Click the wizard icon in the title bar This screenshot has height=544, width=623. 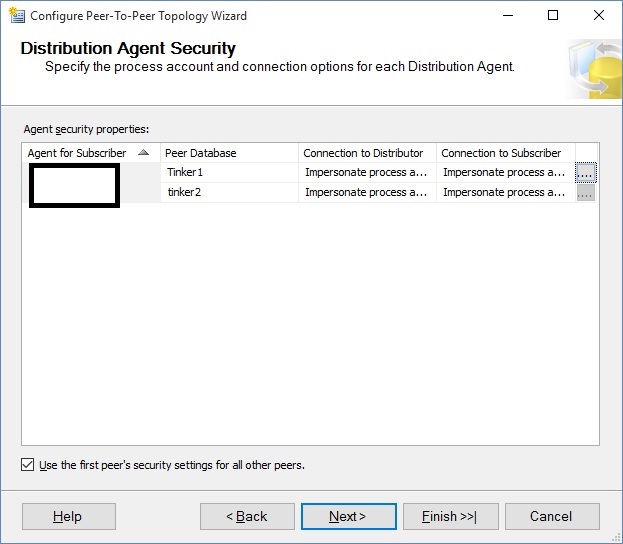pos(15,16)
